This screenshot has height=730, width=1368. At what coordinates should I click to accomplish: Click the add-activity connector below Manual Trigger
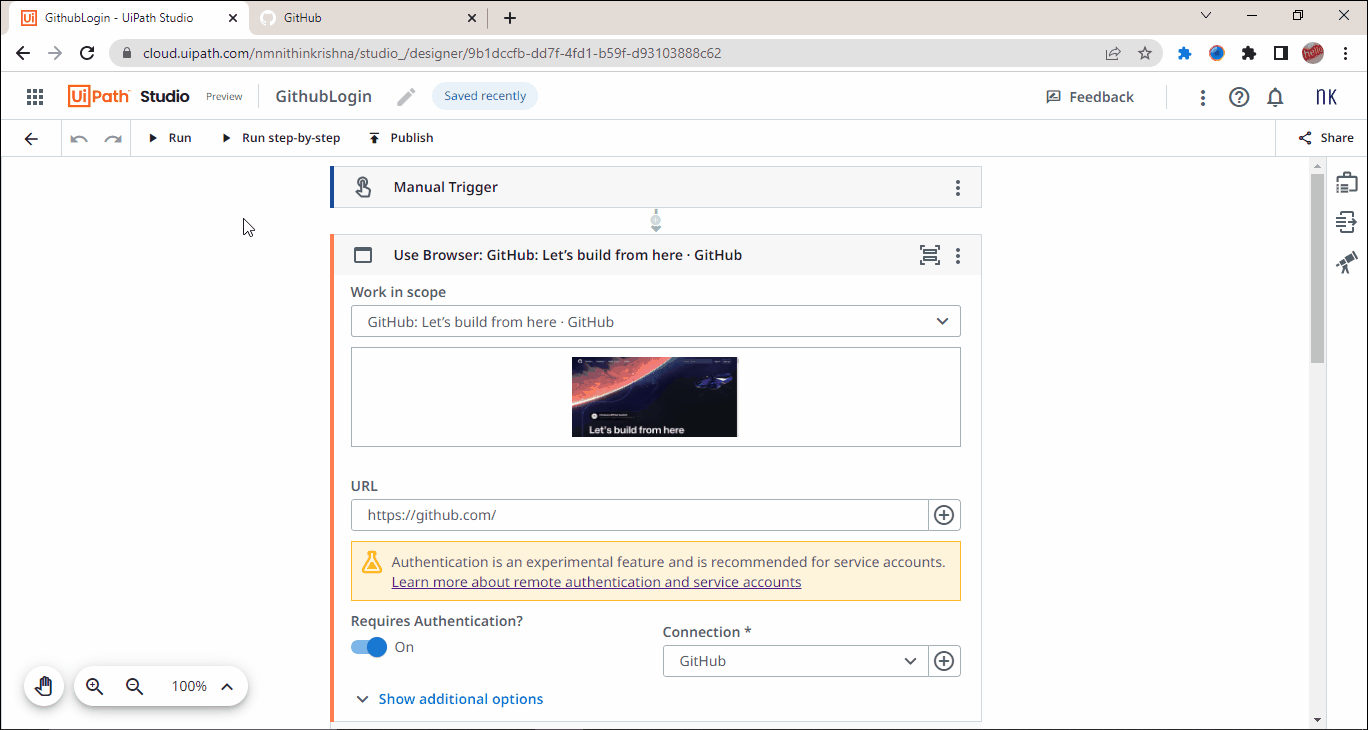point(656,221)
